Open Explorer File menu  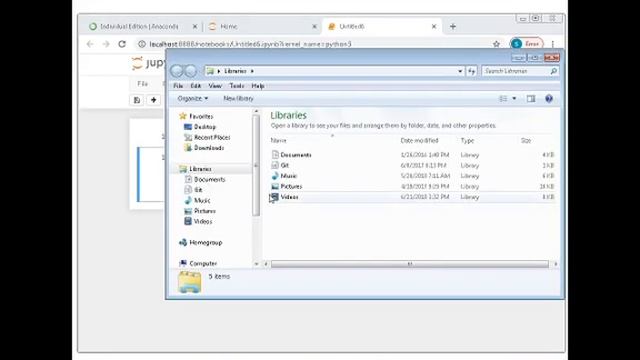coord(178,86)
